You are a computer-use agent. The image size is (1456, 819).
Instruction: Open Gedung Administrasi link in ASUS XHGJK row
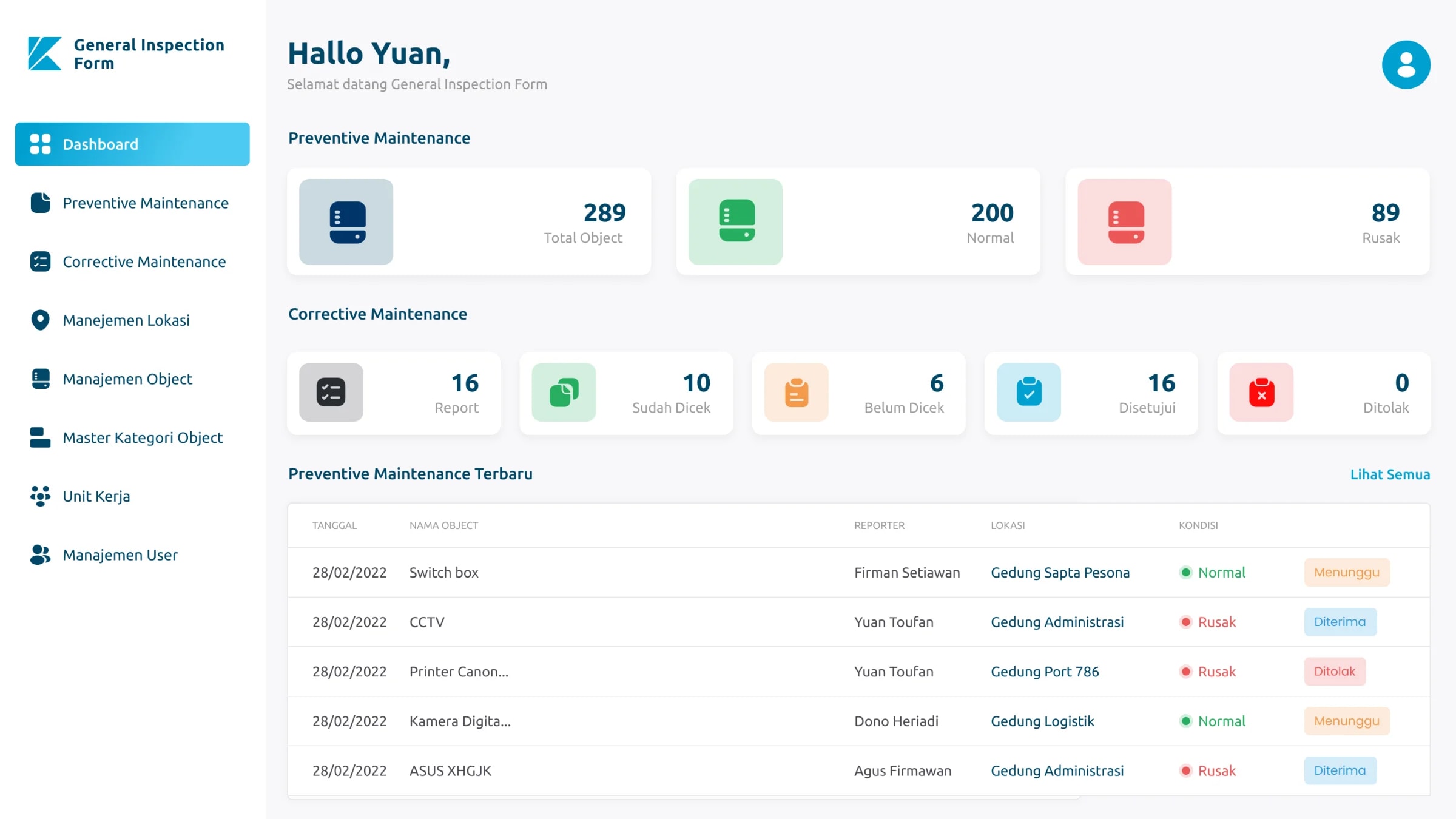pos(1057,771)
